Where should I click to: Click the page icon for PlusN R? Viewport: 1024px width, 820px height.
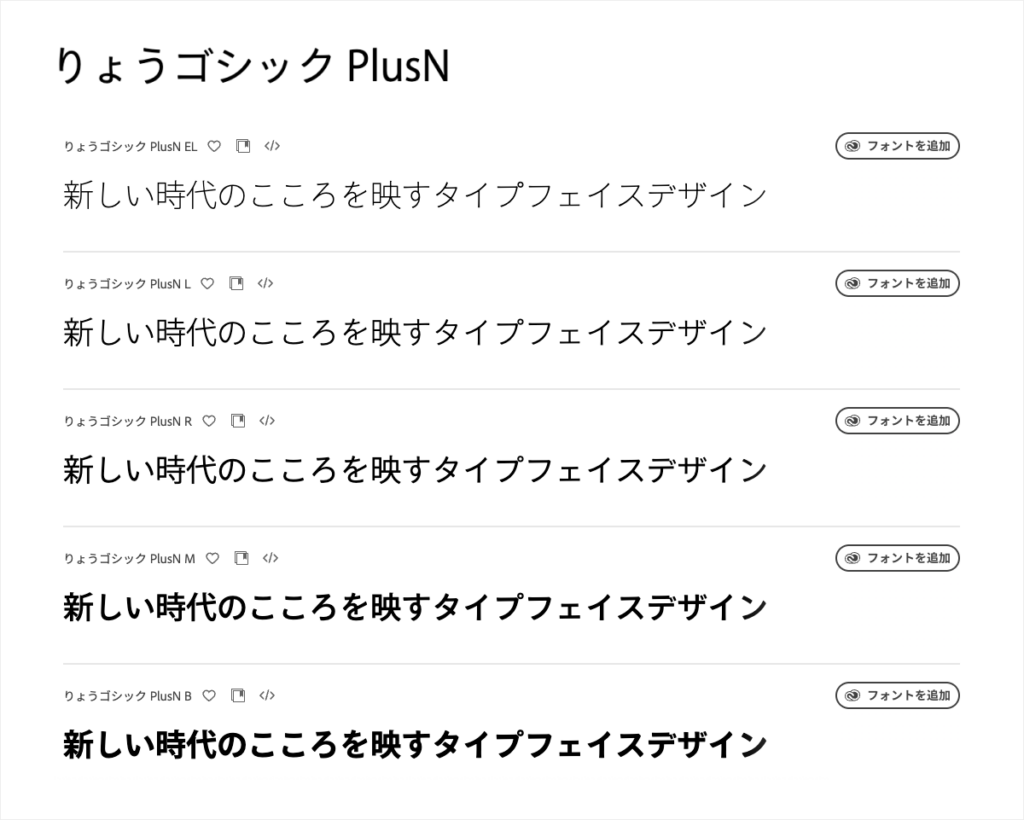click(x=237, y=421)
